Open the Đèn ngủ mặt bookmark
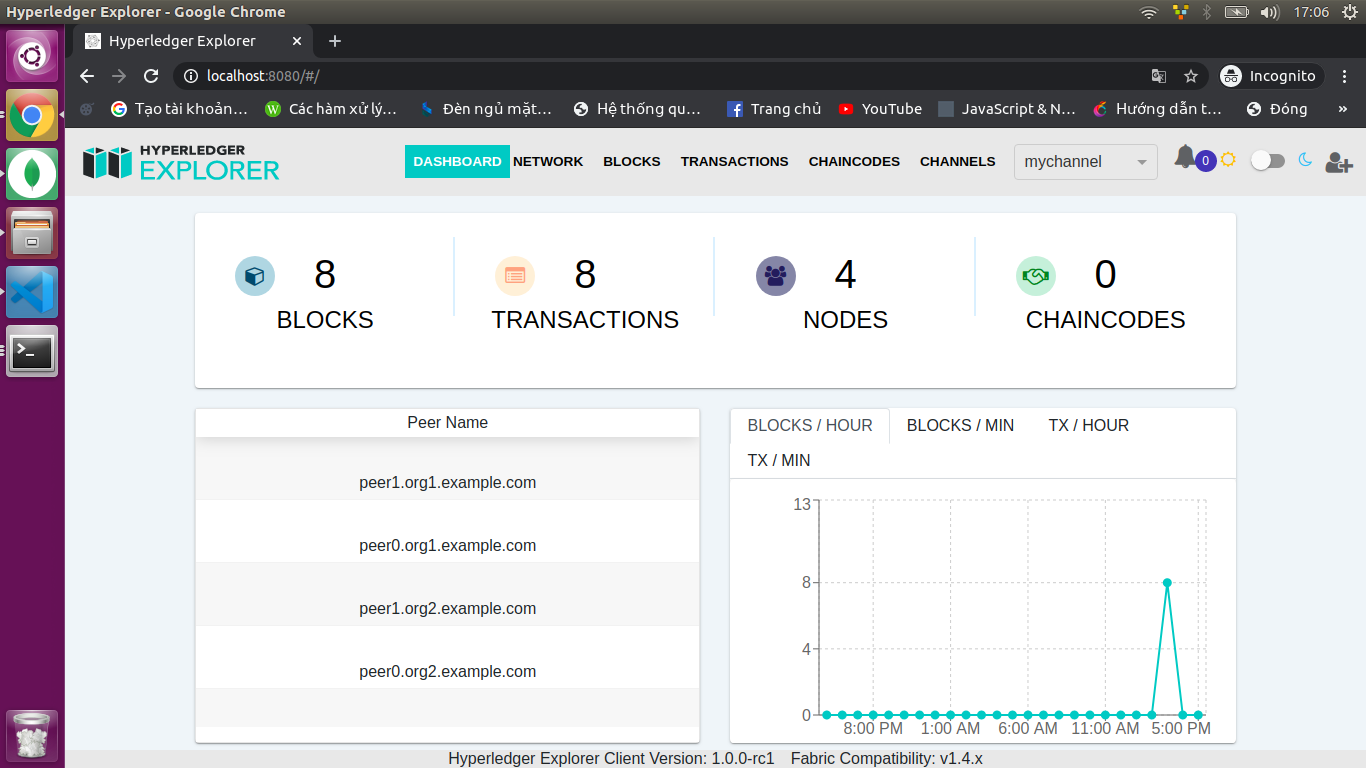Image resolution: width=1366 pixels, height=768 pixels. click(x=486, y=109)
